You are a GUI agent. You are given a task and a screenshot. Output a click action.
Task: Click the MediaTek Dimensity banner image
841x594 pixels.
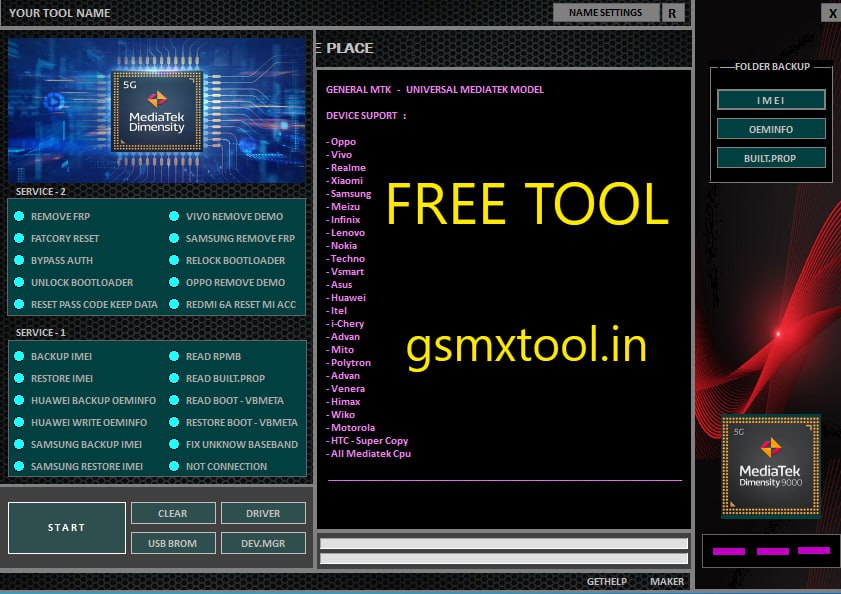(x=157, y=111)
